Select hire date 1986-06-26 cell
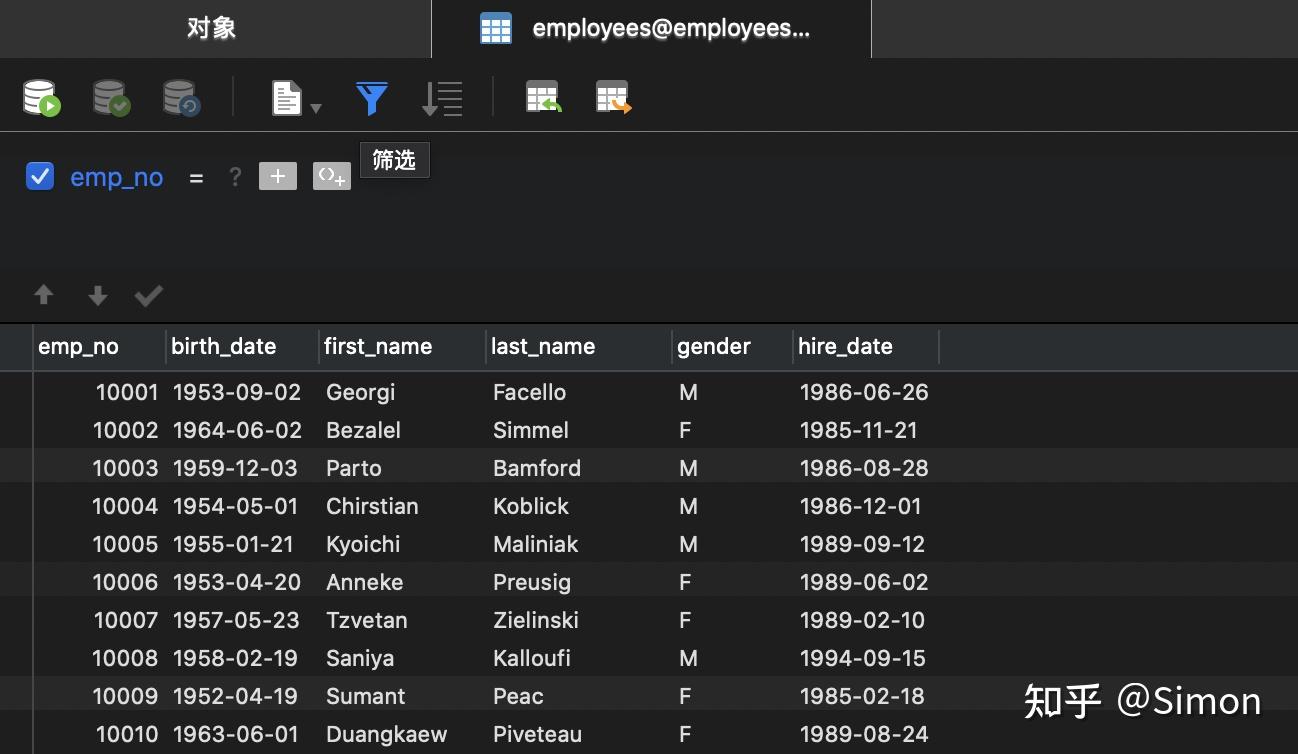Image resolution: width=1298 pixels, height=754 pixels. [866, 392]
